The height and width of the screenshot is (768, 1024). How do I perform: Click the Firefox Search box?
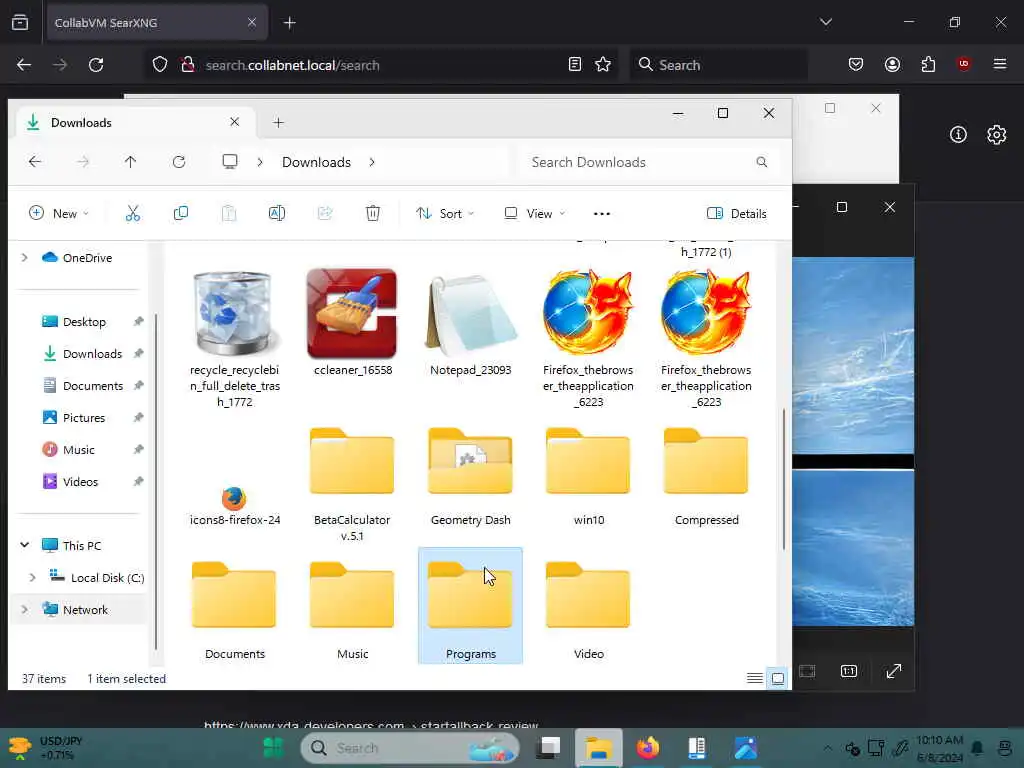coord(718,65)
